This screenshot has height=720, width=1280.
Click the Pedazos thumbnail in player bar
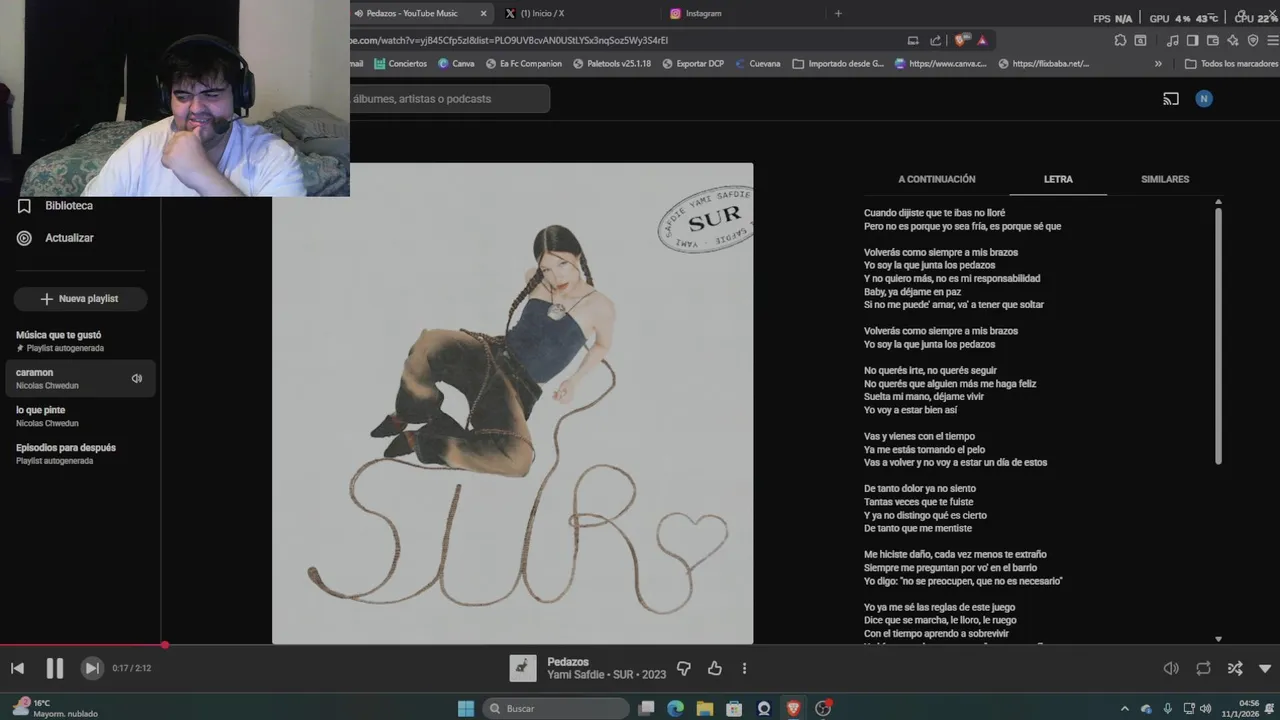(523, 668)
